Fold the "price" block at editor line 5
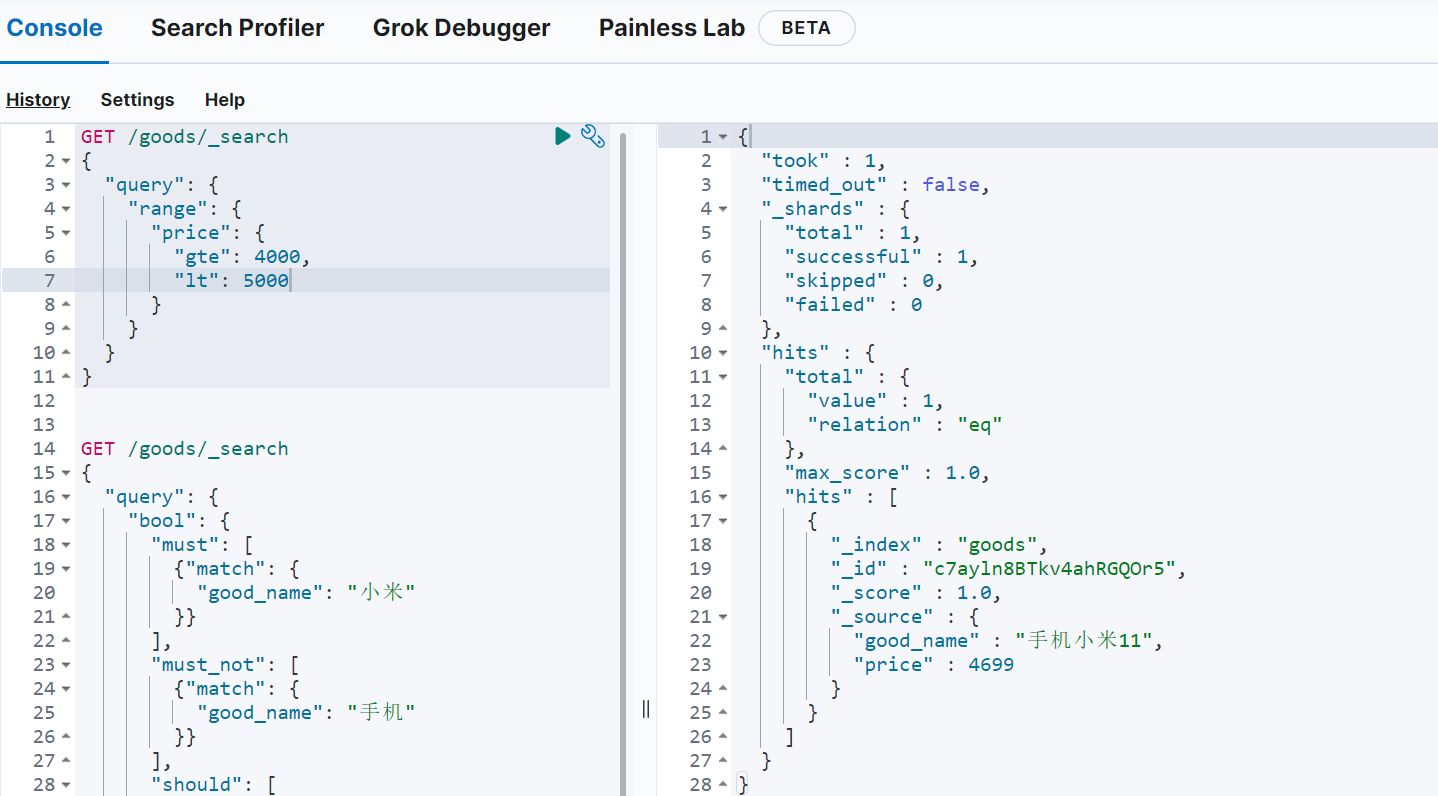 point(66,233)
